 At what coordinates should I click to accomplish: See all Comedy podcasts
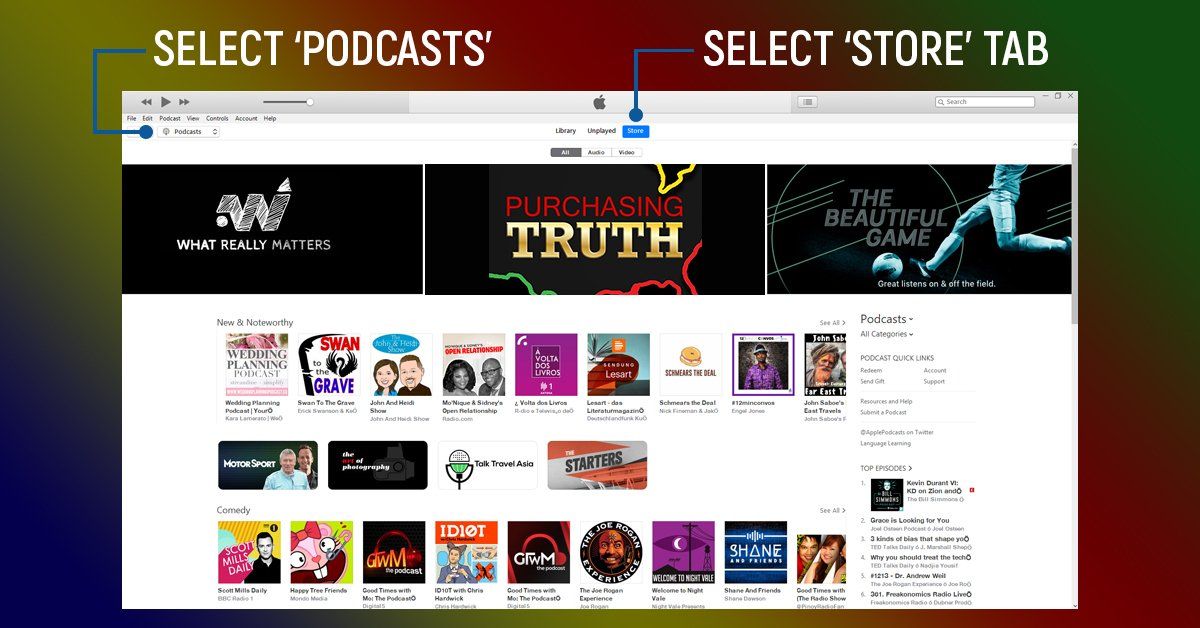point(832,510)
